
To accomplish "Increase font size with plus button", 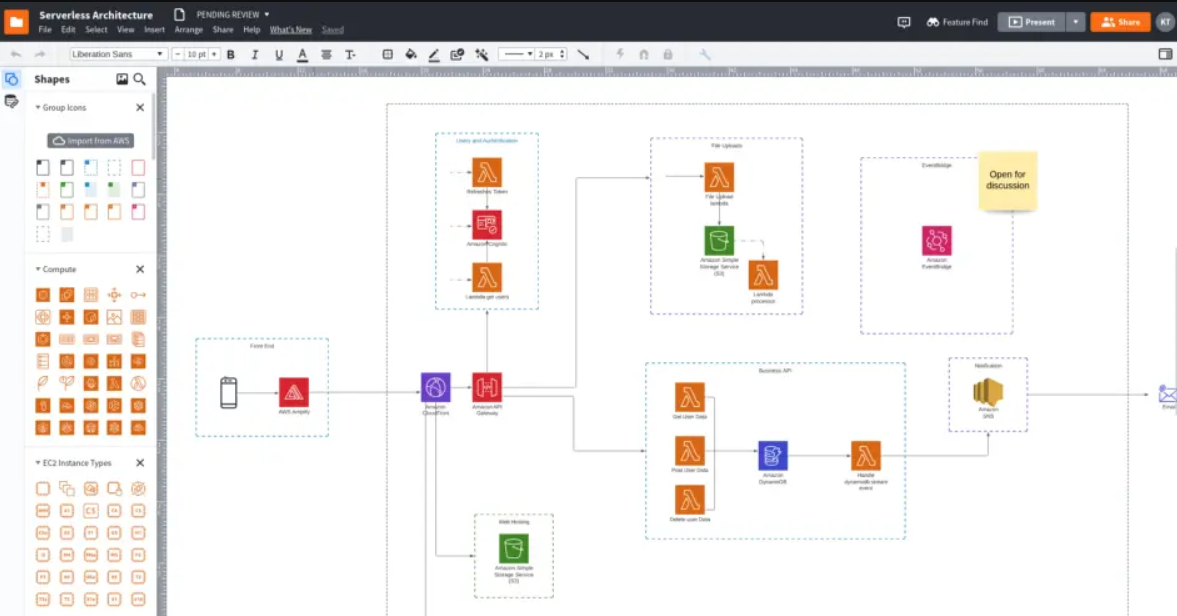I will coord(214,54).
